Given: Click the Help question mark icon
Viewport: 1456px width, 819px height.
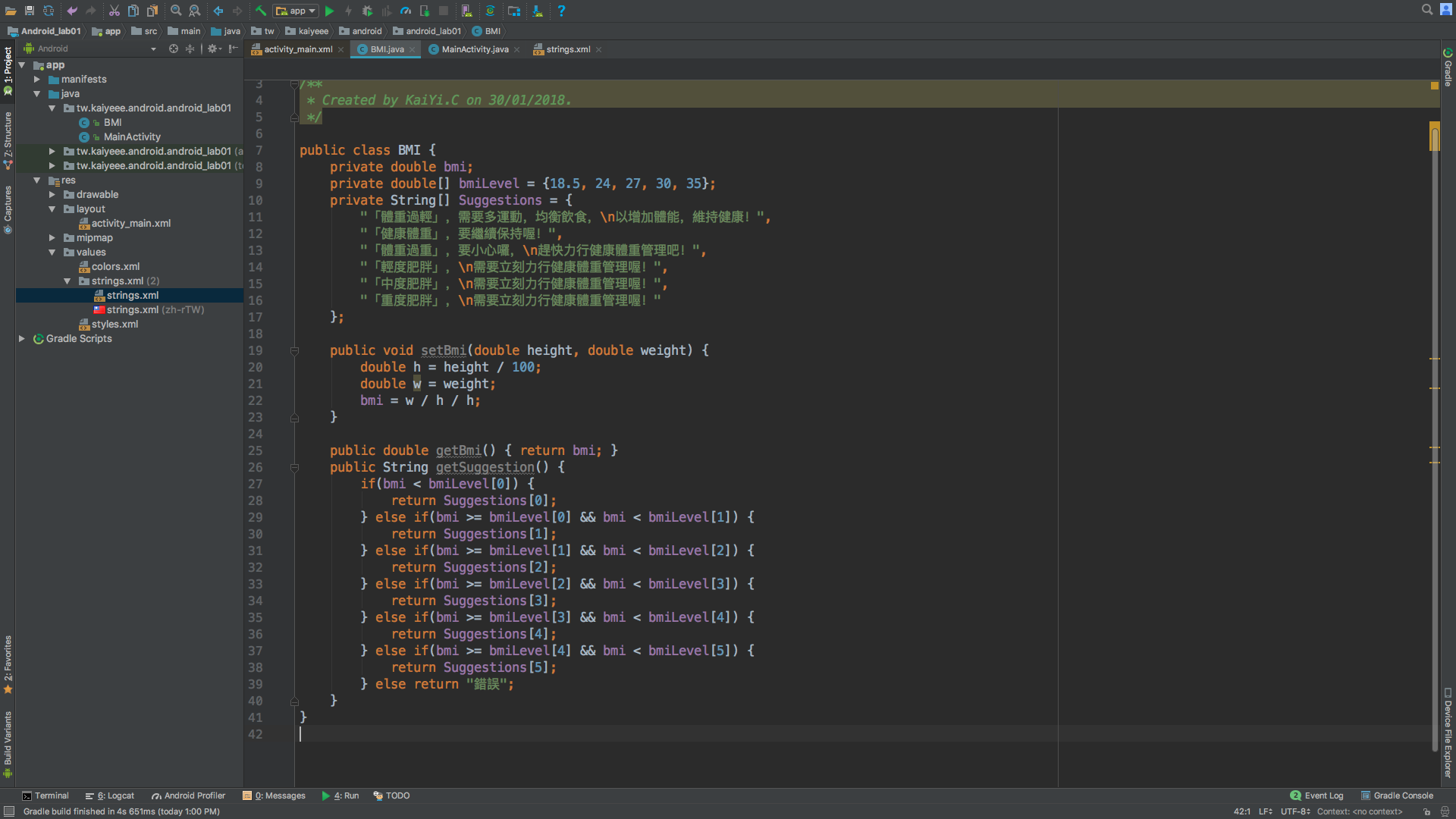Looking at the screenshot, I should click(x=561, y=11).
